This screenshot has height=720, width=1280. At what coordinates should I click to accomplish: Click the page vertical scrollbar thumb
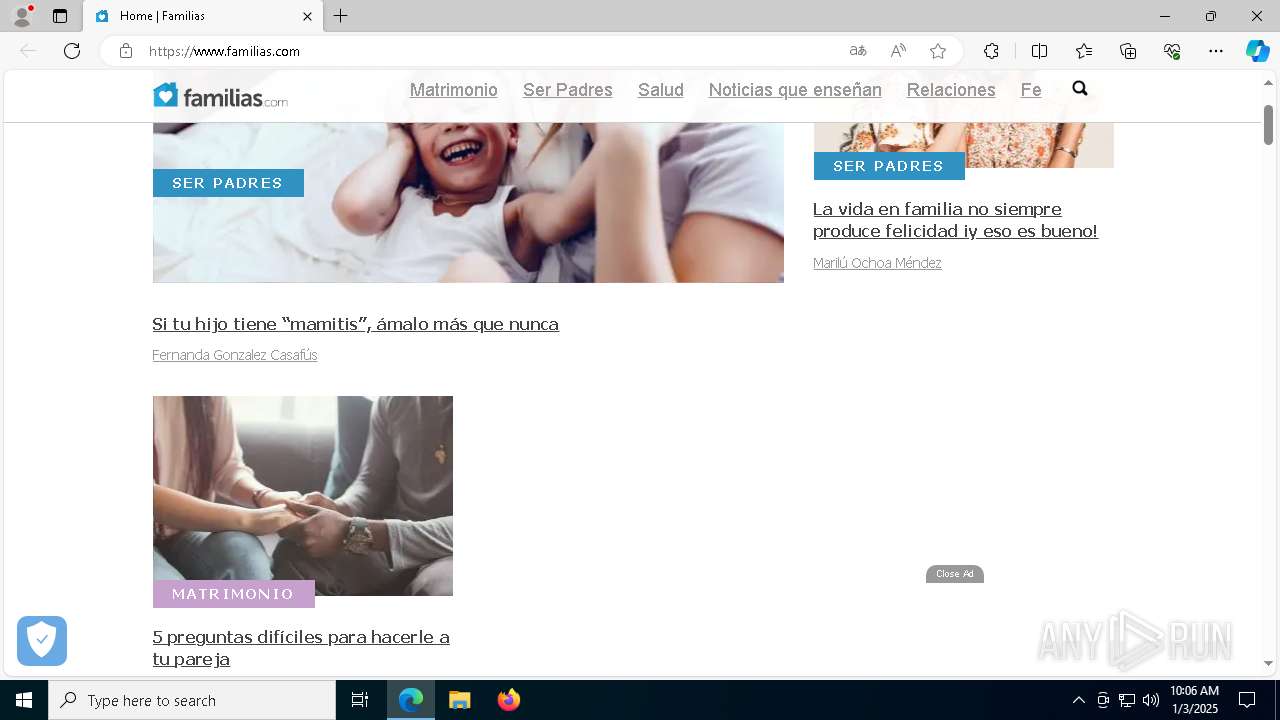(1268, 125)
